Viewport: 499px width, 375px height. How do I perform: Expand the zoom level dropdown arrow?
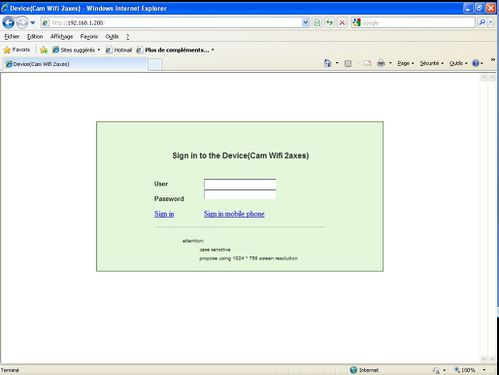pos(484,370)
